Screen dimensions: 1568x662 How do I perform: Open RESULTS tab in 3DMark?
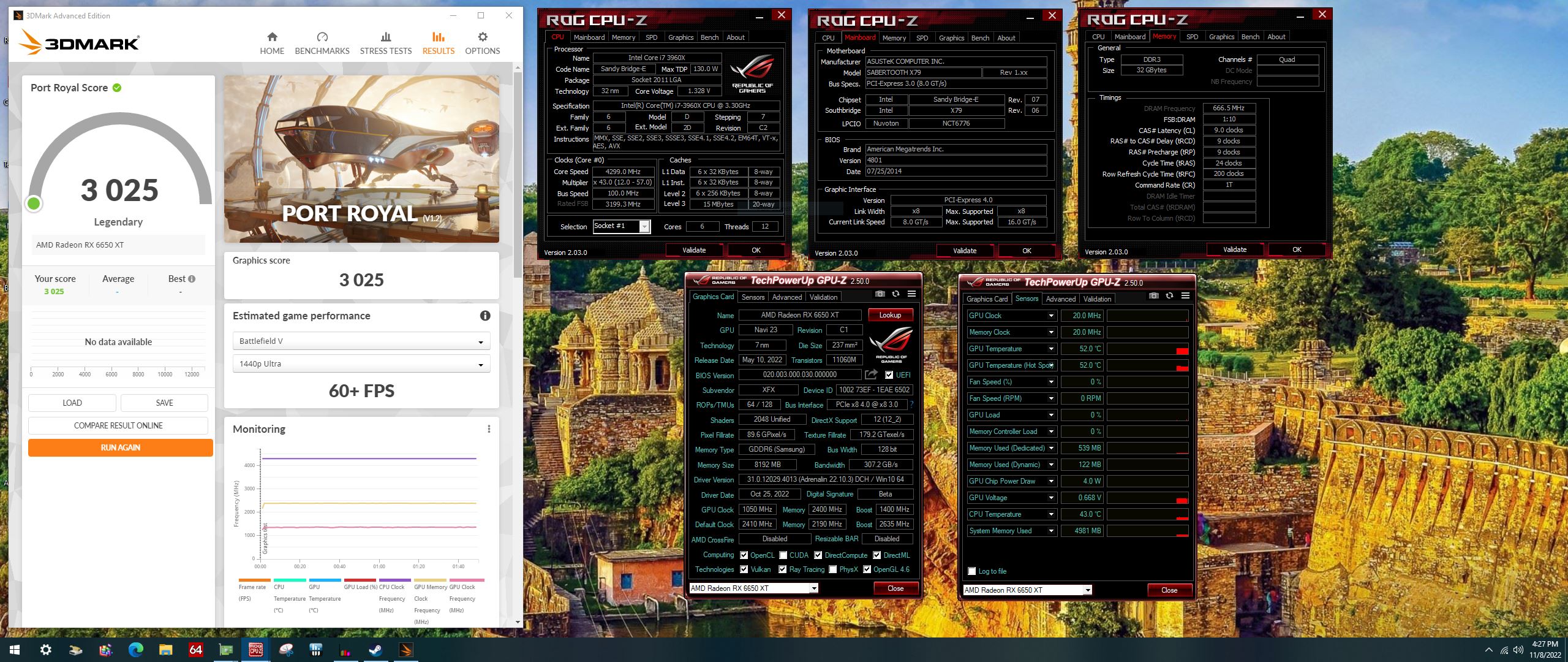439,44
